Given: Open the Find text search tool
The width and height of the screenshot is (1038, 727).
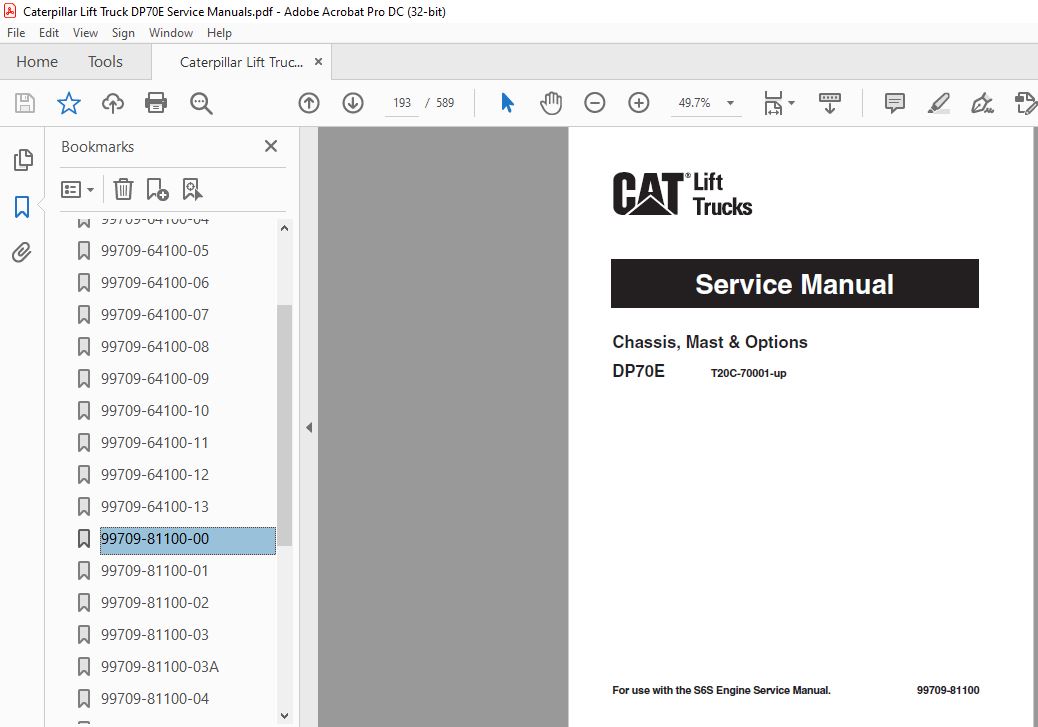Looking at the screenshot, I should (201, 103).
